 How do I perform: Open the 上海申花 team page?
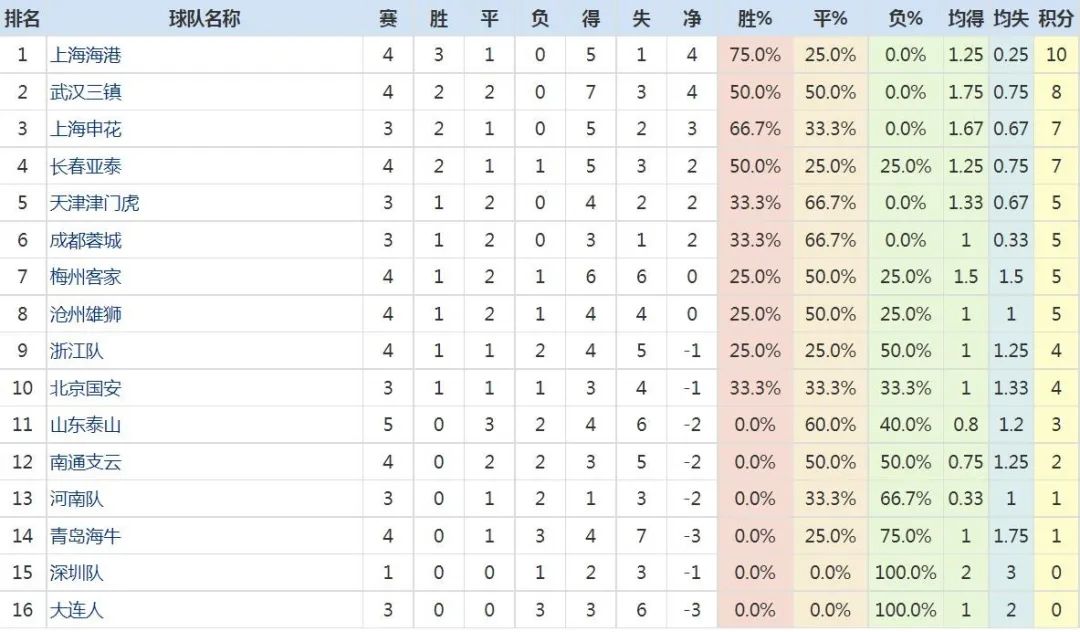[86, 129]
